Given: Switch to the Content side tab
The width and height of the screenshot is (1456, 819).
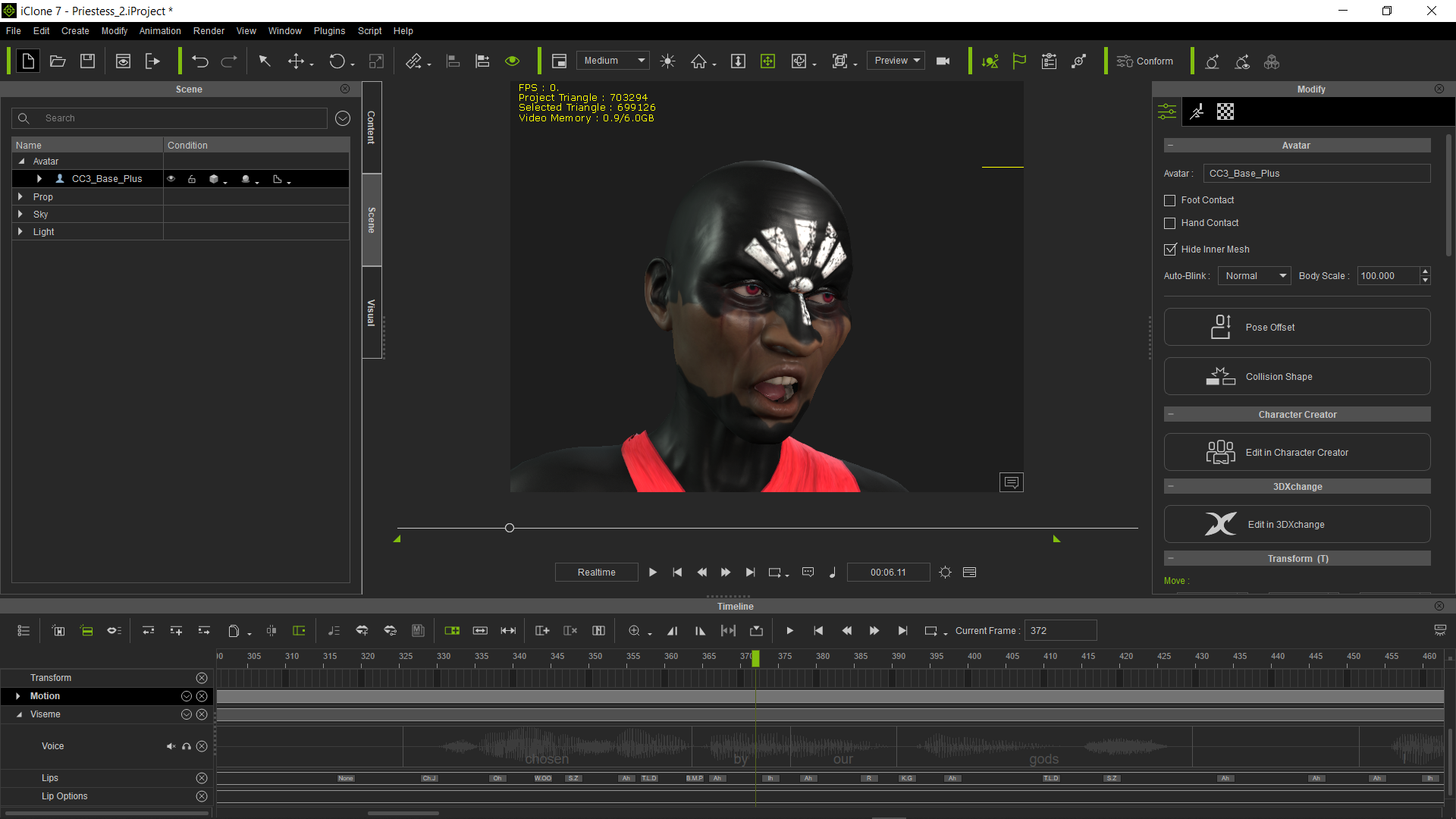Looking at the screenshot, I should [372, 127].
